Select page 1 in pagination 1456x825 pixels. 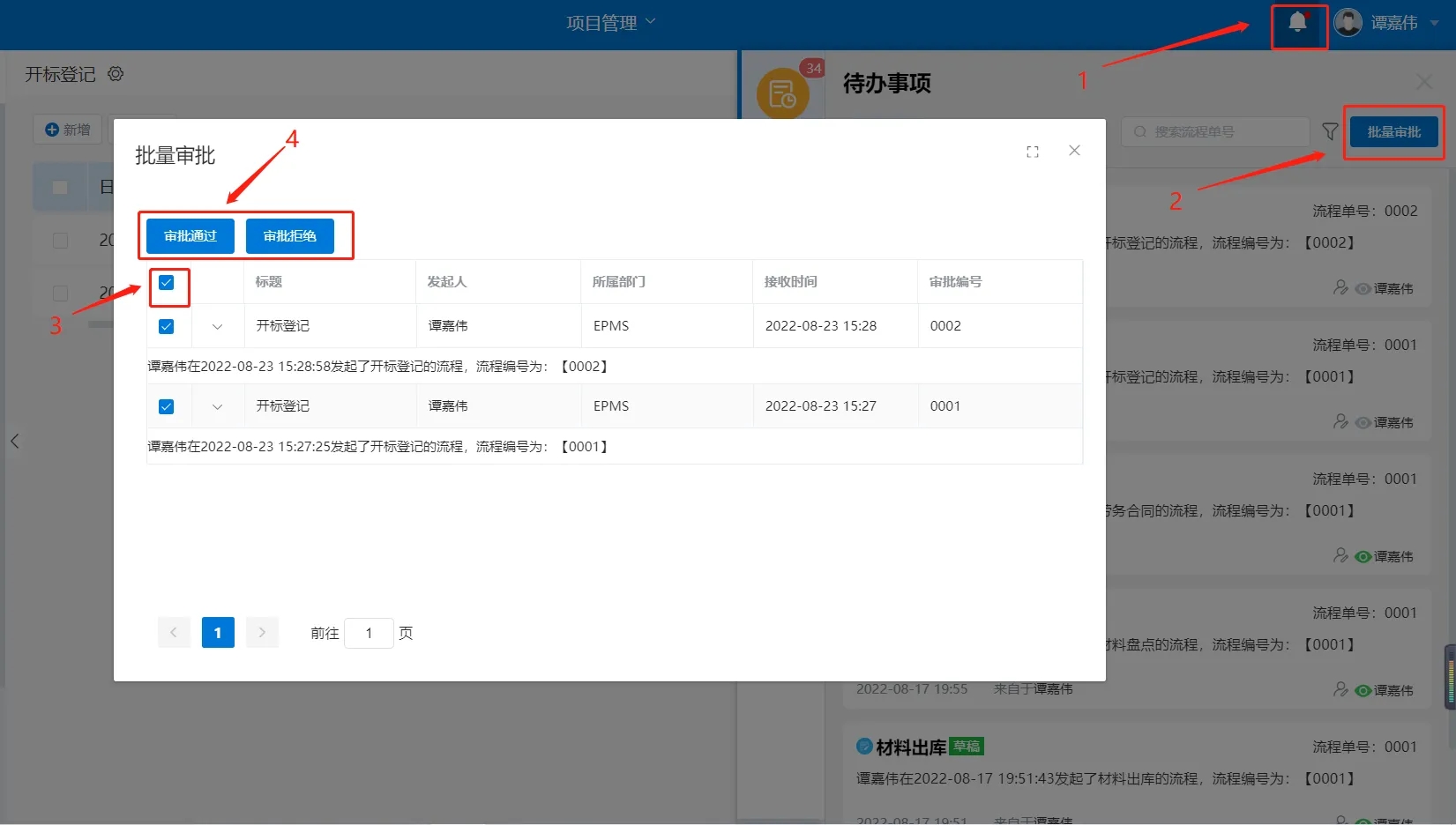(x=218, y=633)
